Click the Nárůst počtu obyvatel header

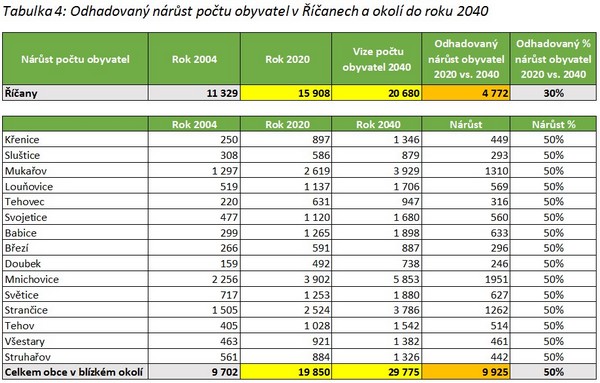pos(75,59)
